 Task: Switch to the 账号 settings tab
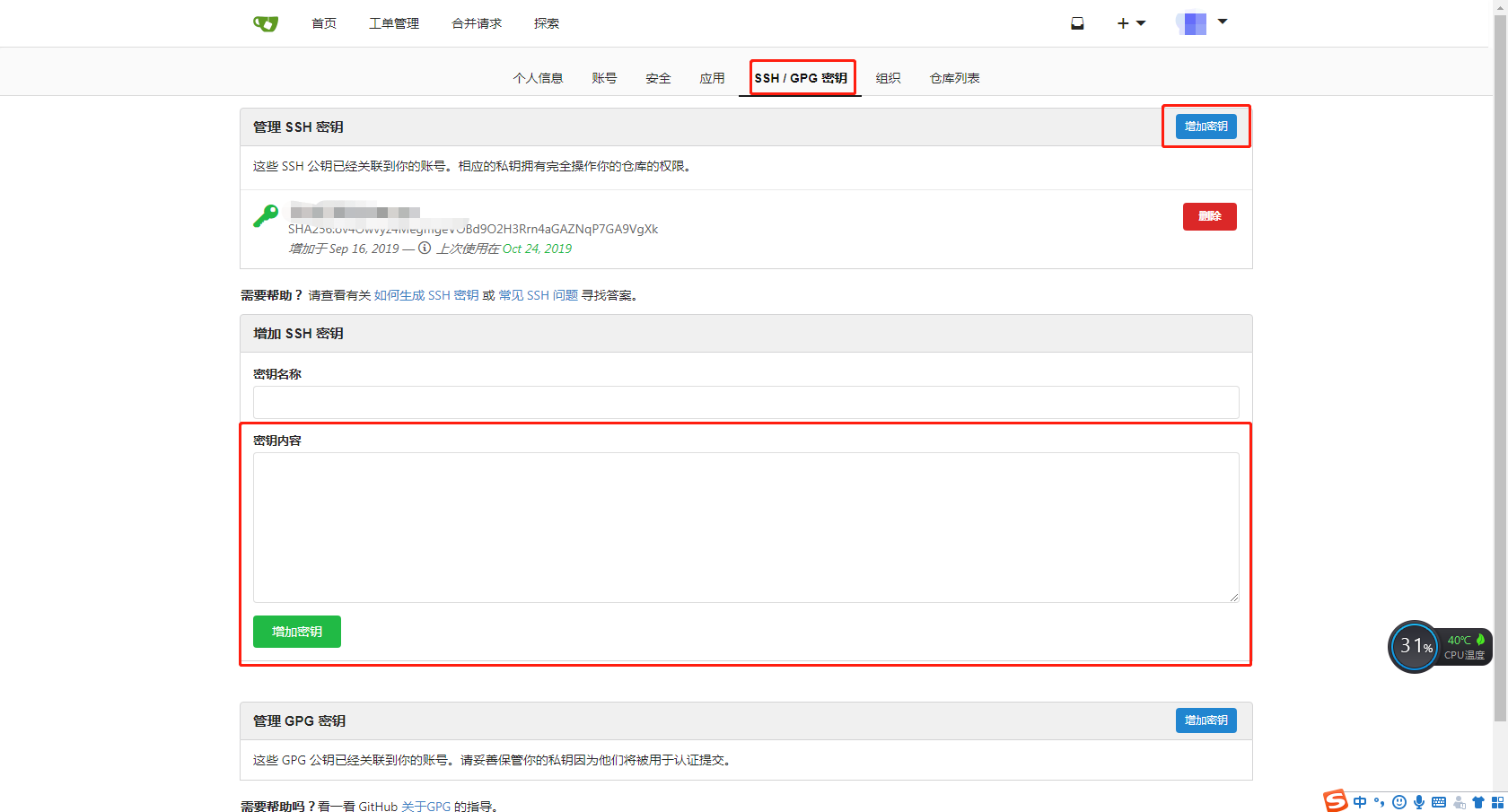point(604,78)
